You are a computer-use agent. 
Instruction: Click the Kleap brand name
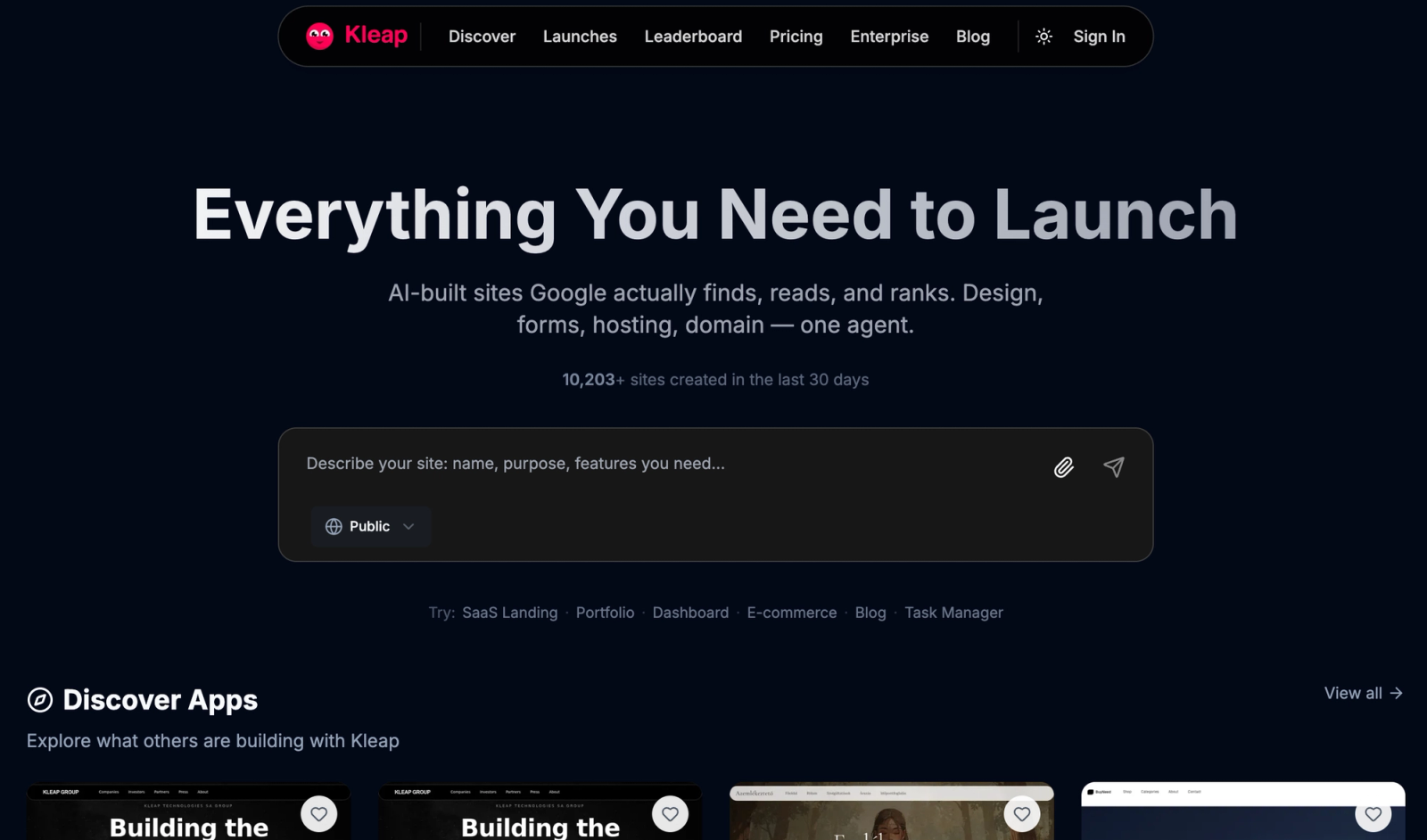(x=376, y=36)
